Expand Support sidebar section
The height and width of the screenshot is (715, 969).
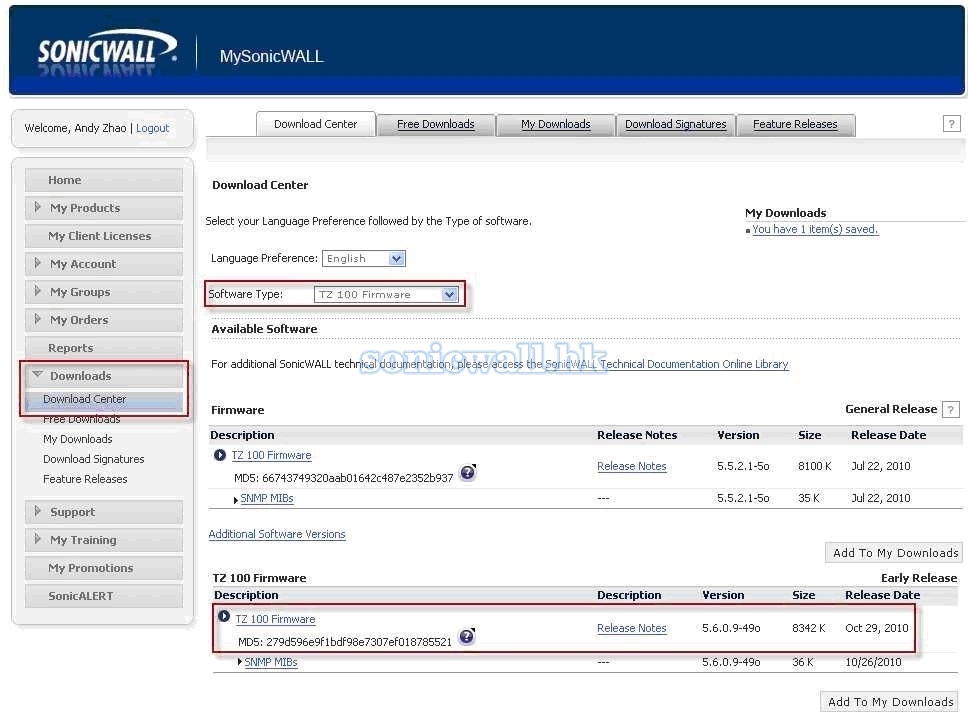click(x=104, y=512)
